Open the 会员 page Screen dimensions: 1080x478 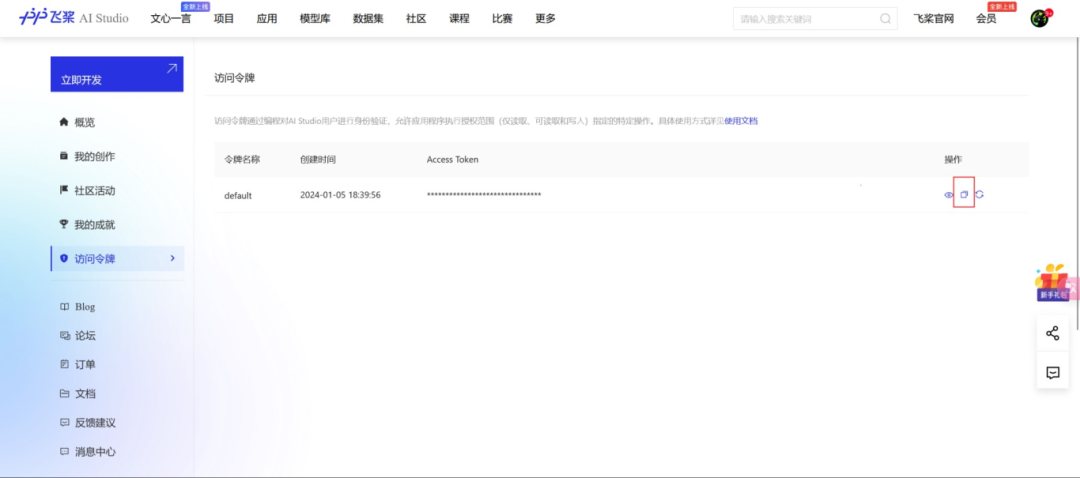click(986, 19)
